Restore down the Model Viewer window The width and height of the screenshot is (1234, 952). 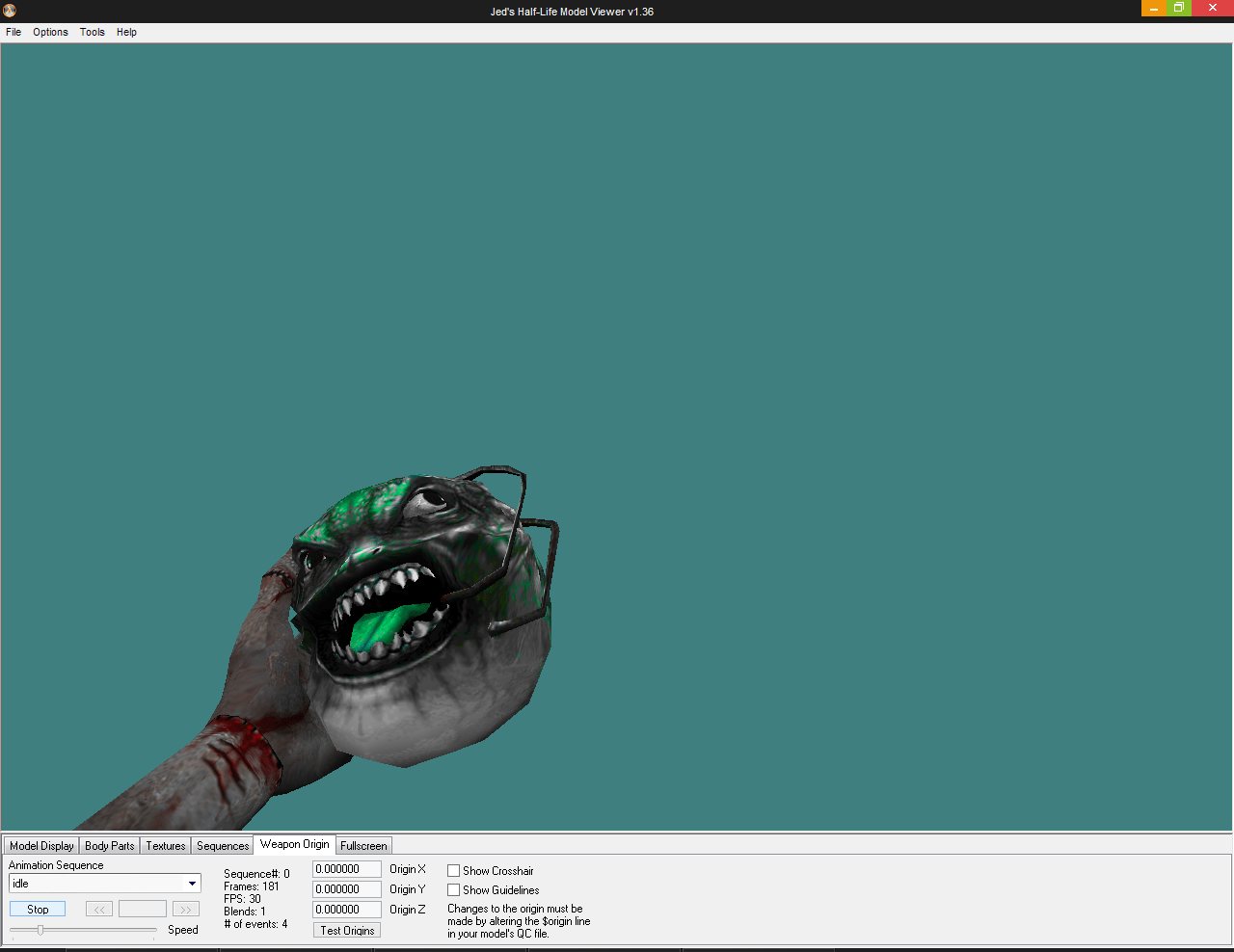tap(1179, 8)
